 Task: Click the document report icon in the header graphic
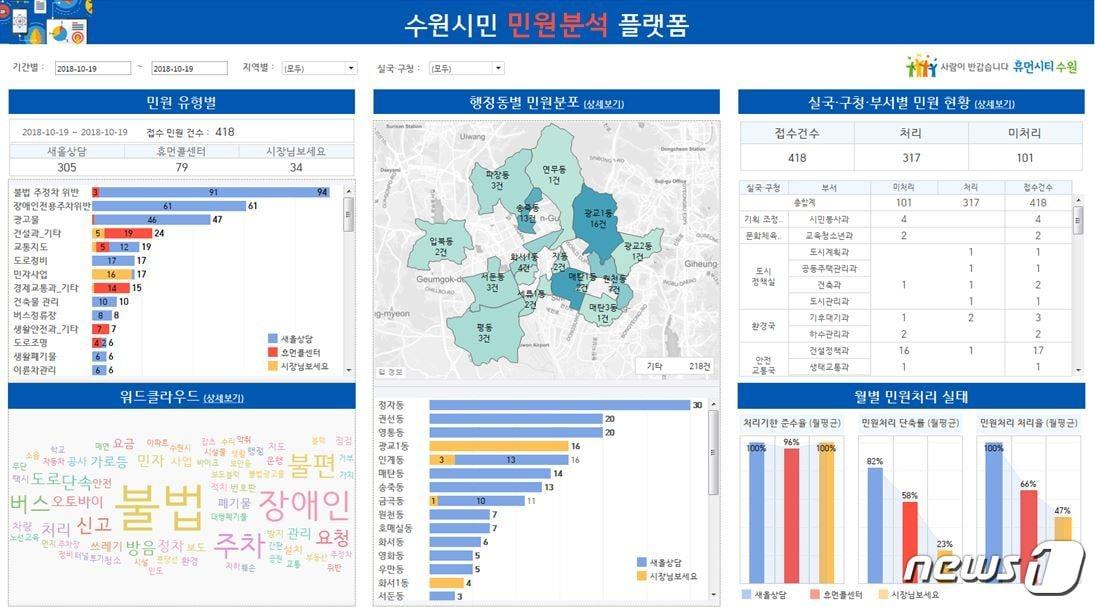[x=40, y=8]
